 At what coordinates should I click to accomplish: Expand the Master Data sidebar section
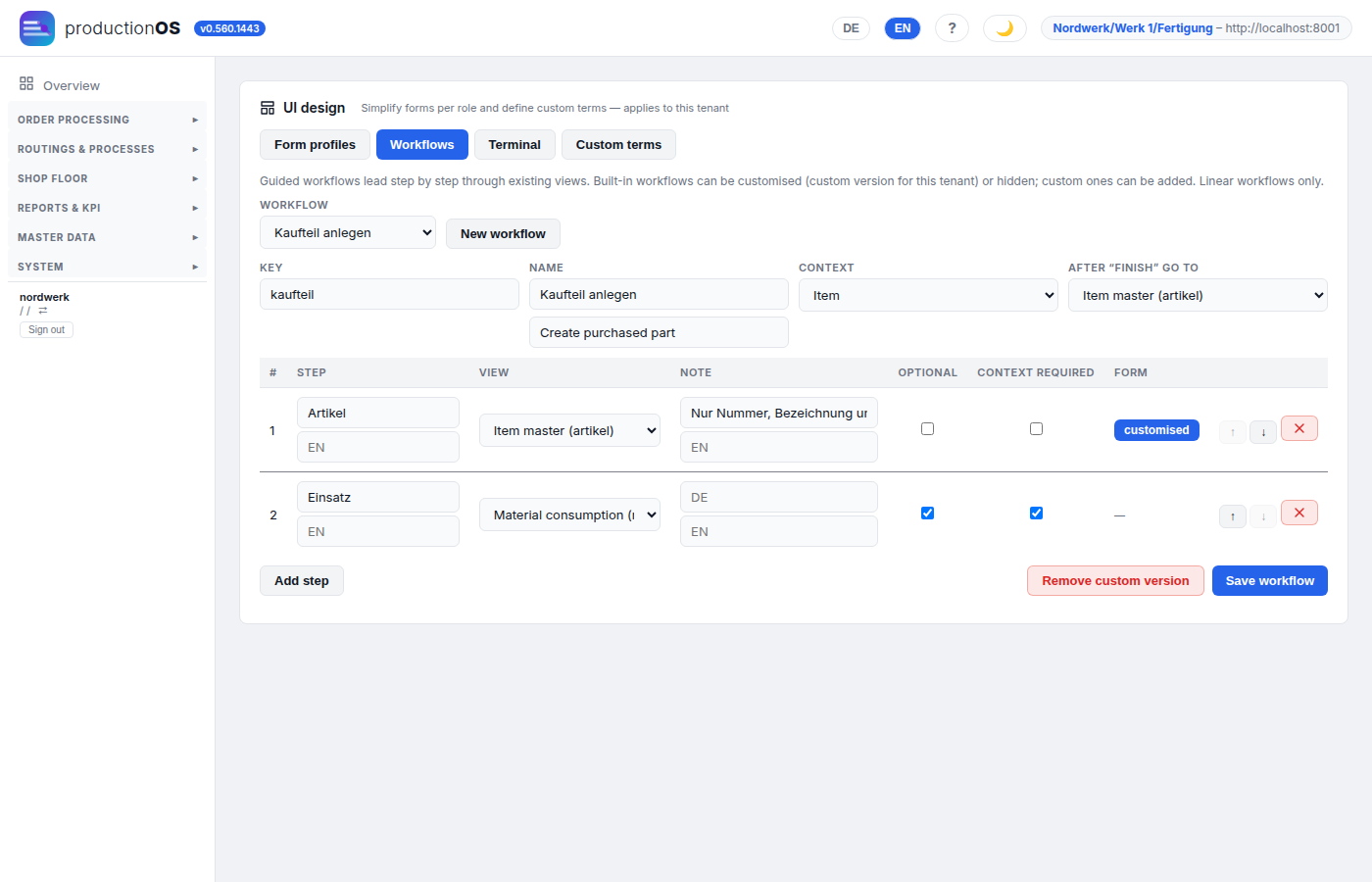(x=107, y=237)
